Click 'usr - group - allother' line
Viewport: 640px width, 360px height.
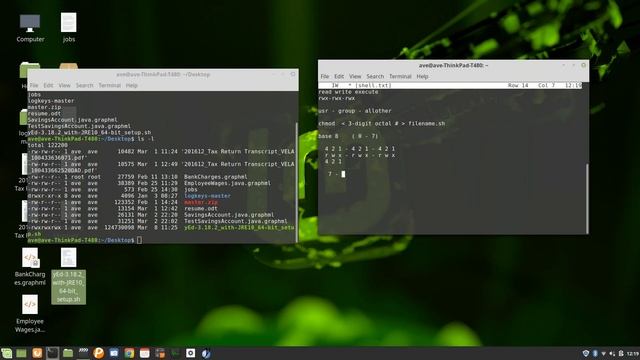tap(355, 111)
